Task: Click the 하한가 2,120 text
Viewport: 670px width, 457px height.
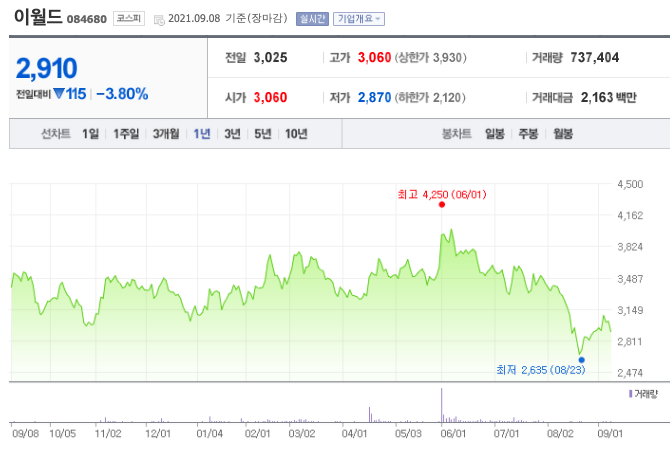Action: tap(430, 98)
